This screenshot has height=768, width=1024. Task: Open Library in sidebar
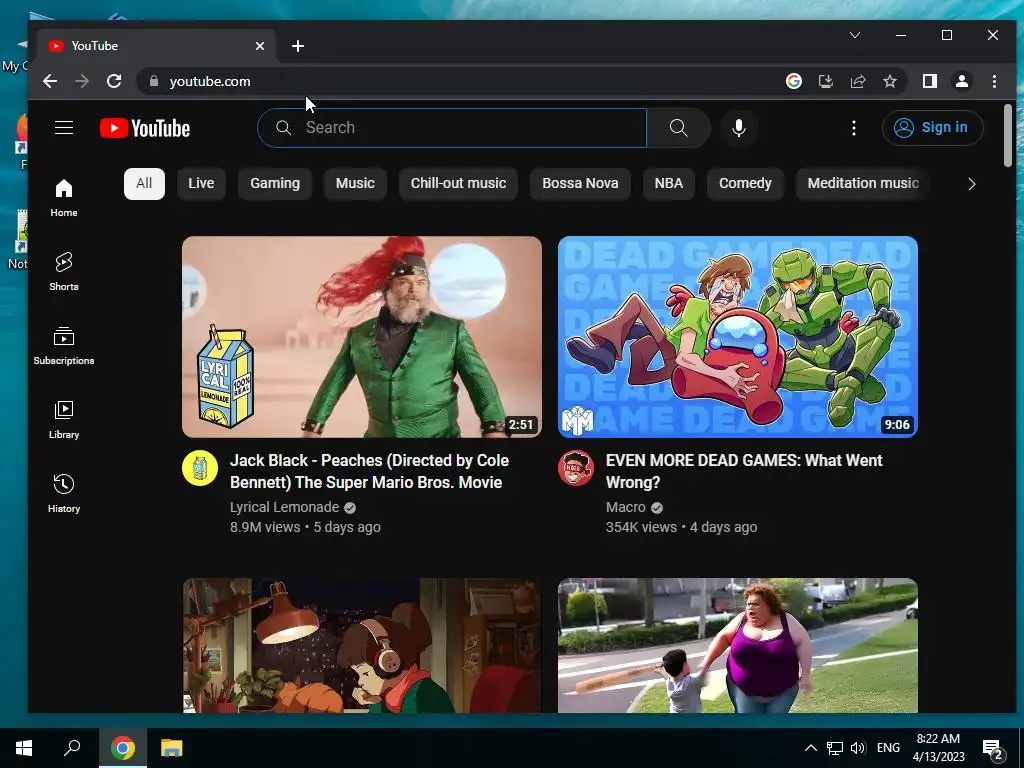[x=63, y=419]
